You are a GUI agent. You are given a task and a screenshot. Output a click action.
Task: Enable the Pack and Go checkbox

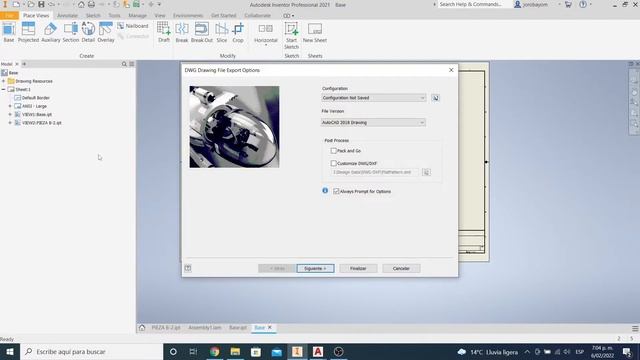point(333,151)
